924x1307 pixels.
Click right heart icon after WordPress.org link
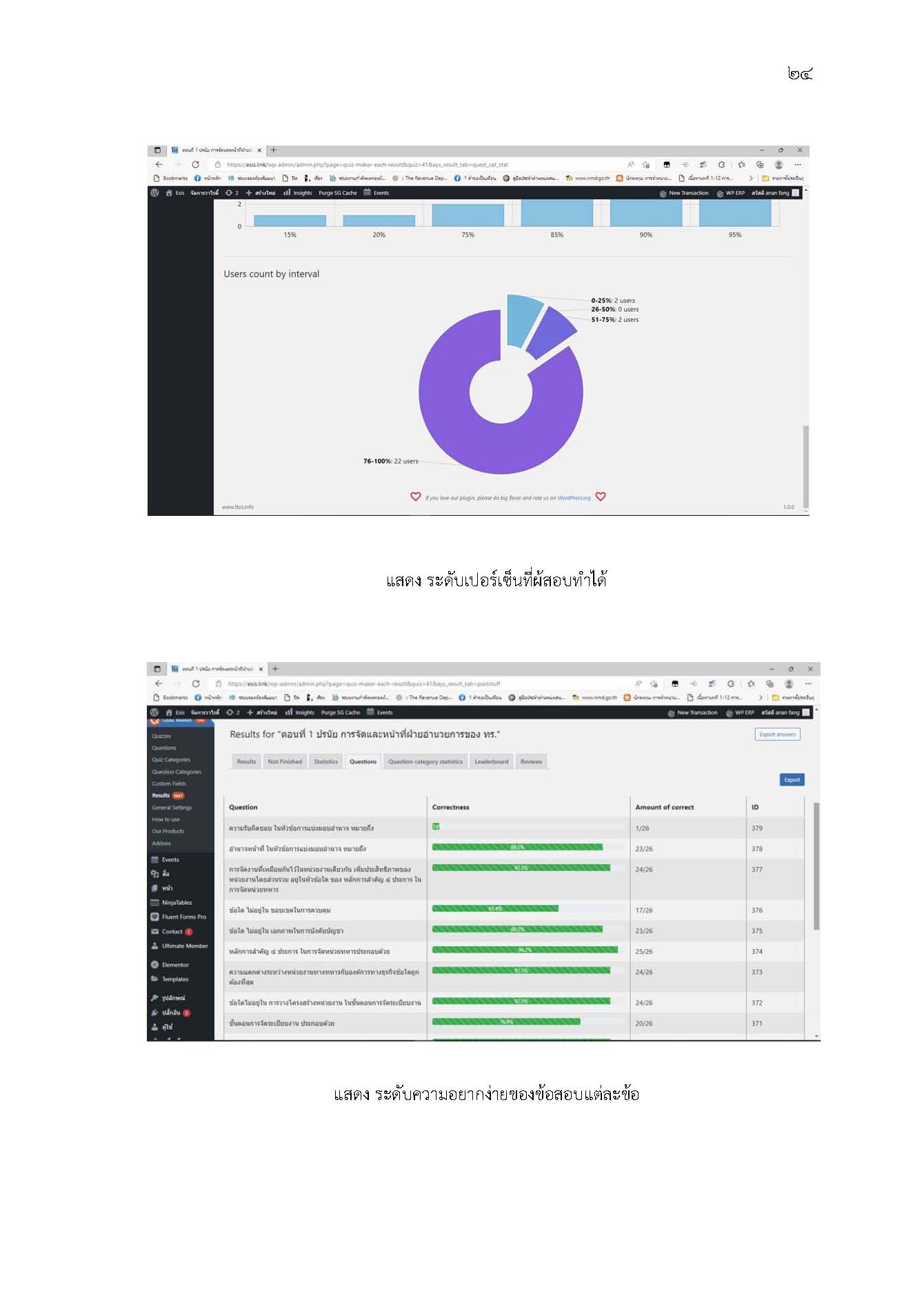coord(601,497)
